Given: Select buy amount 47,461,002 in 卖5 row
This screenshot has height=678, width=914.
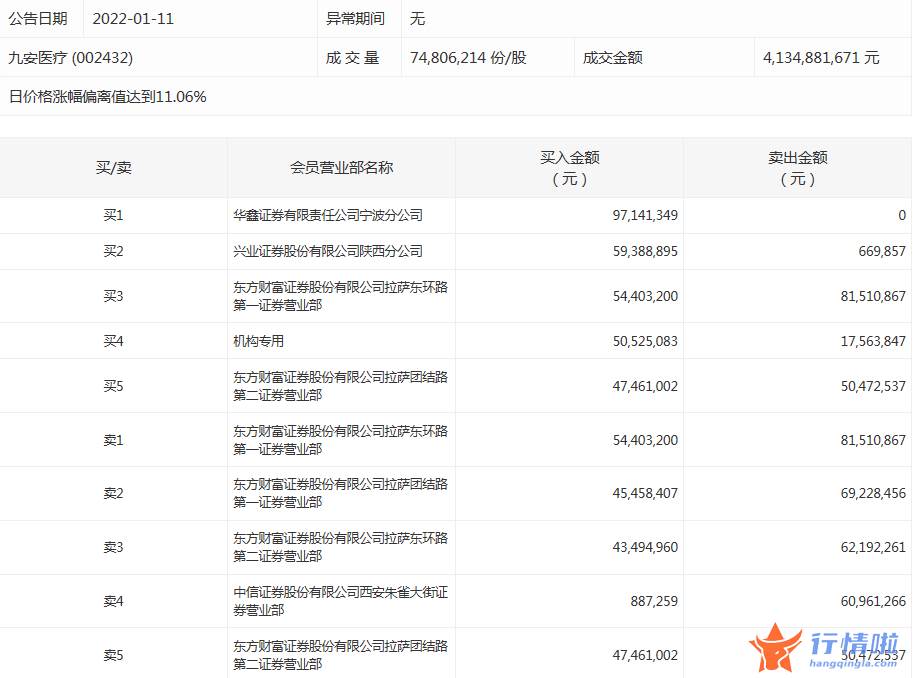Looking at the screenshot, I should pyautogui.click(x=645, y=655).
